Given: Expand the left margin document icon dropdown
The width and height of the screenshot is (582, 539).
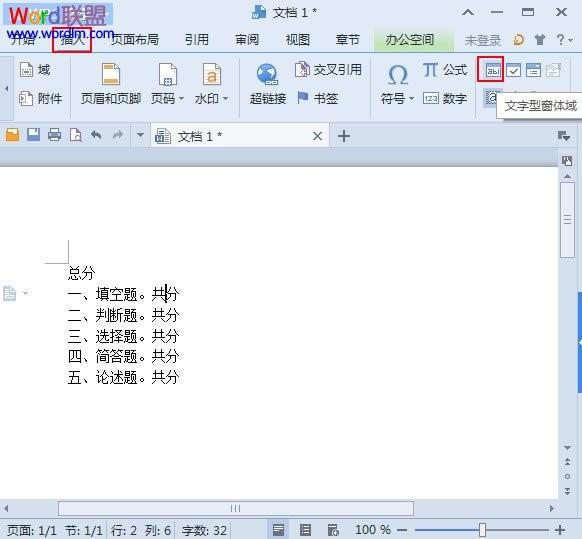Looking at the screenshot, I should click(x=26, y=293).
